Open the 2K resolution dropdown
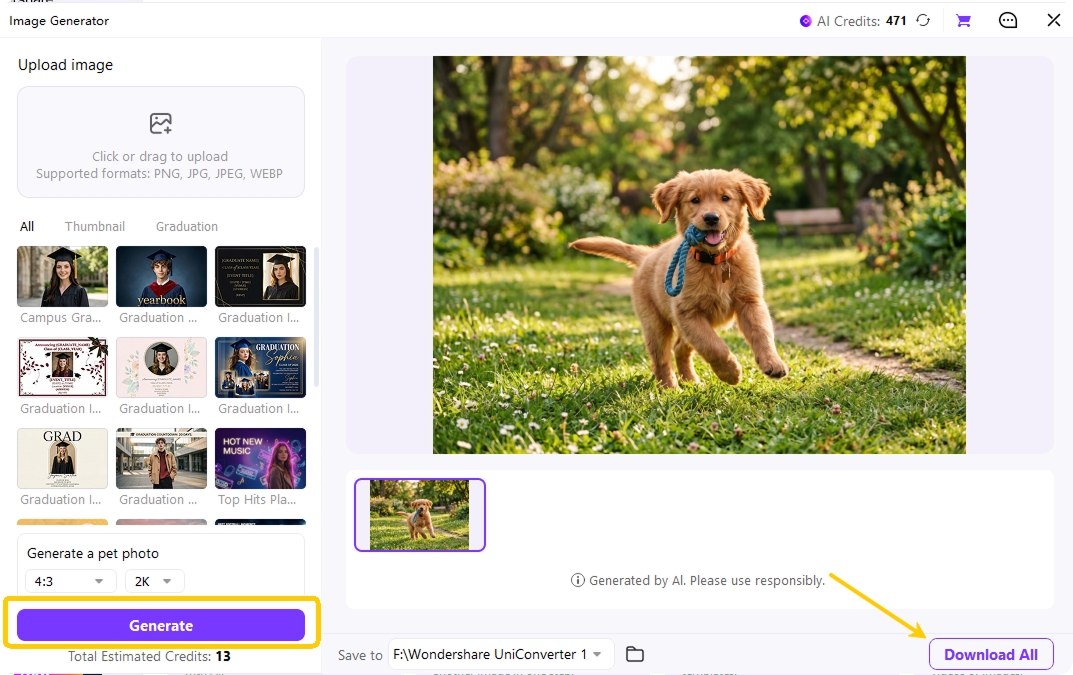 coord(155,581)
